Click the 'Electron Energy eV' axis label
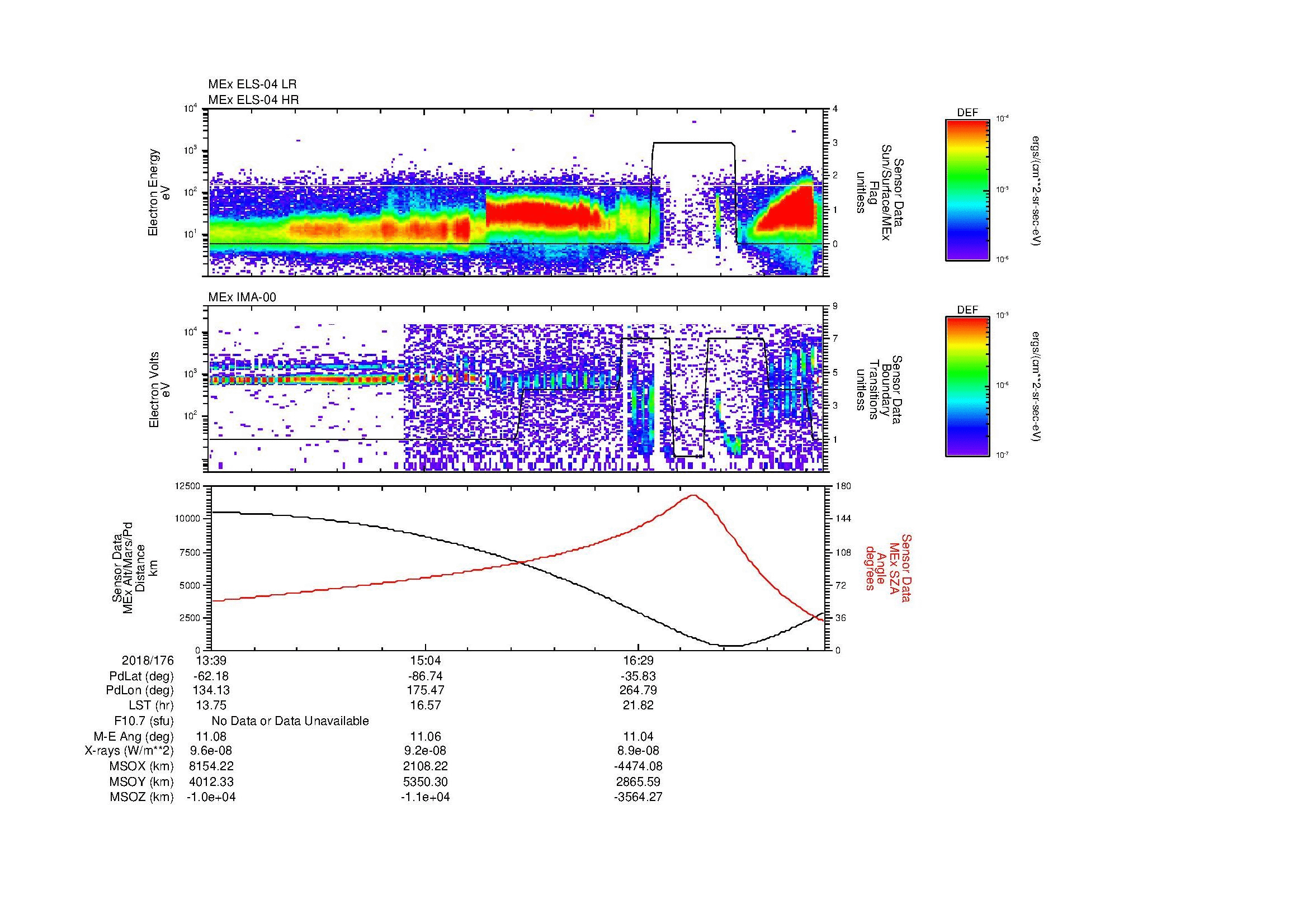 point(159,192)
